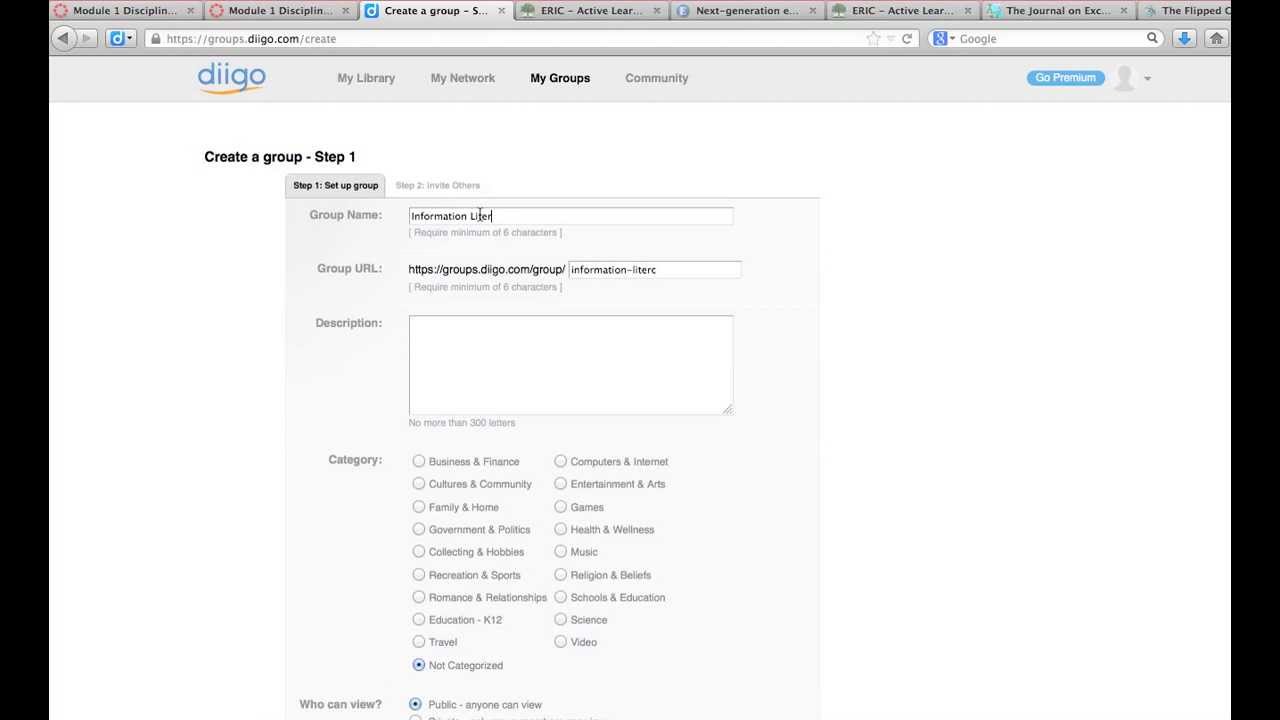This screenshot has width=1280, height=720.
Task: Click the search magnifier icon
Action: 1152,38
